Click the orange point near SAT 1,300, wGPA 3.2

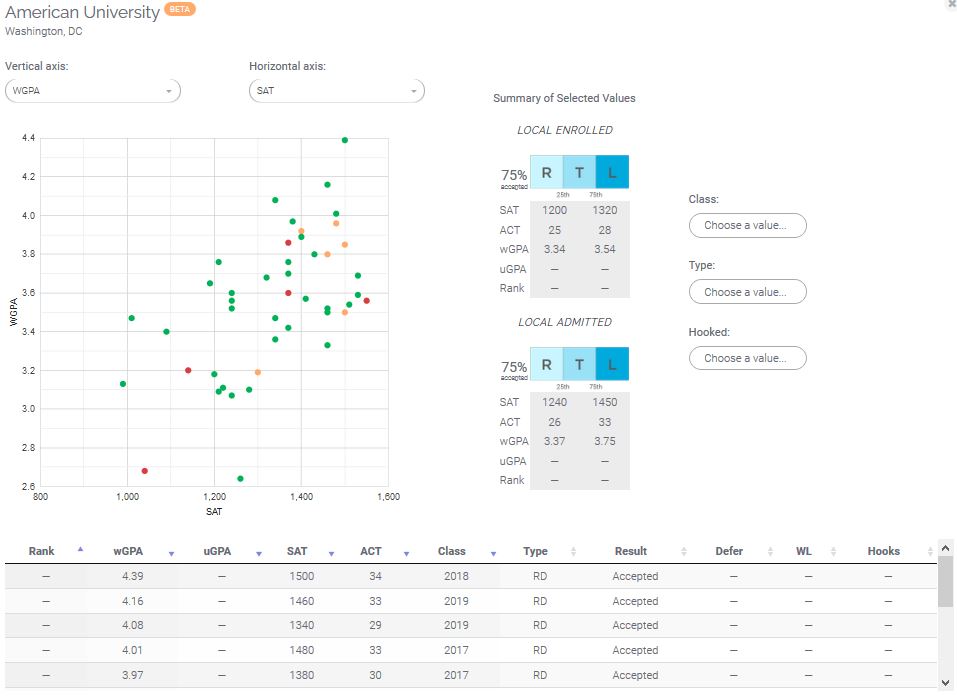pyautogui.click(x=258, y=372)
